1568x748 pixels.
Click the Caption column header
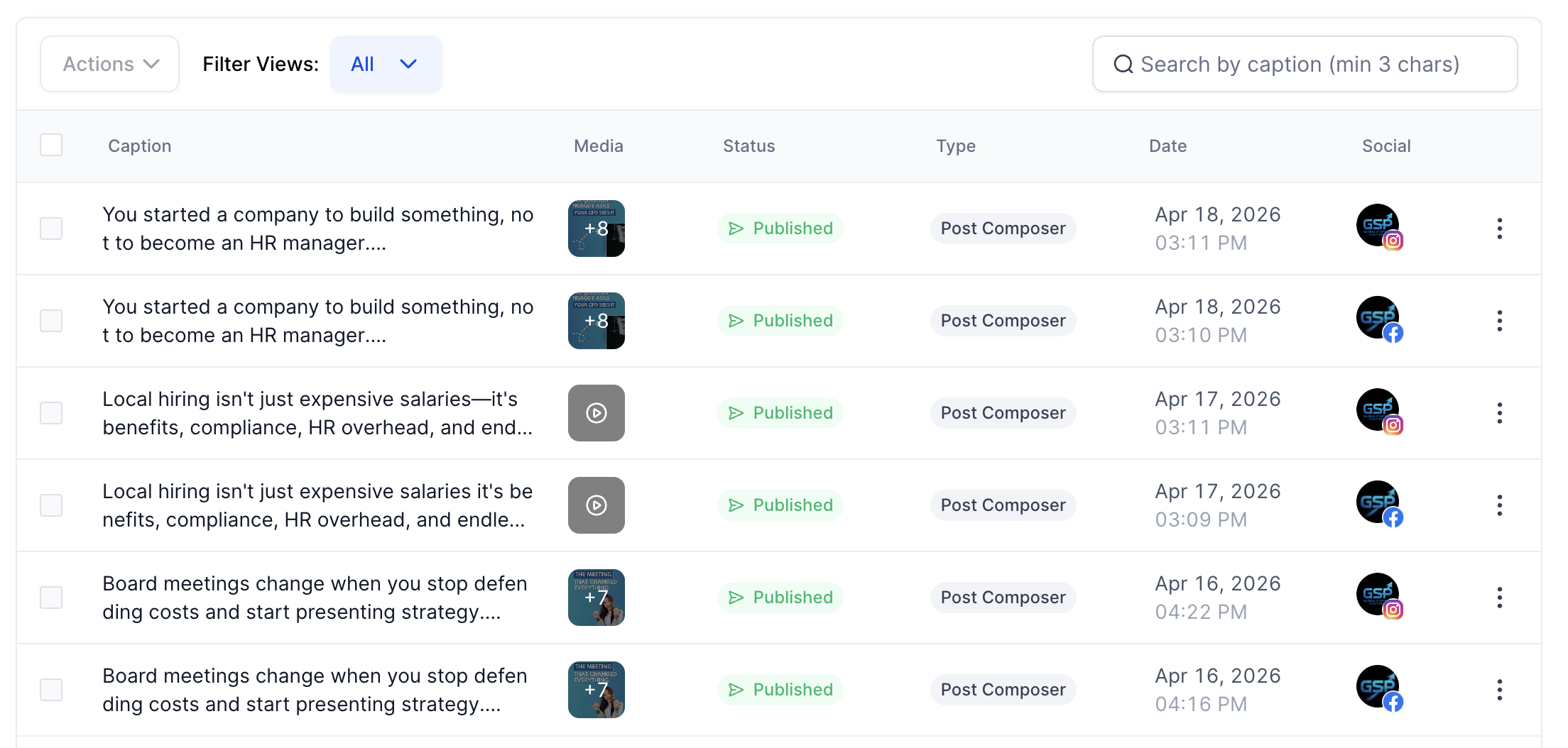coord(139,146)
